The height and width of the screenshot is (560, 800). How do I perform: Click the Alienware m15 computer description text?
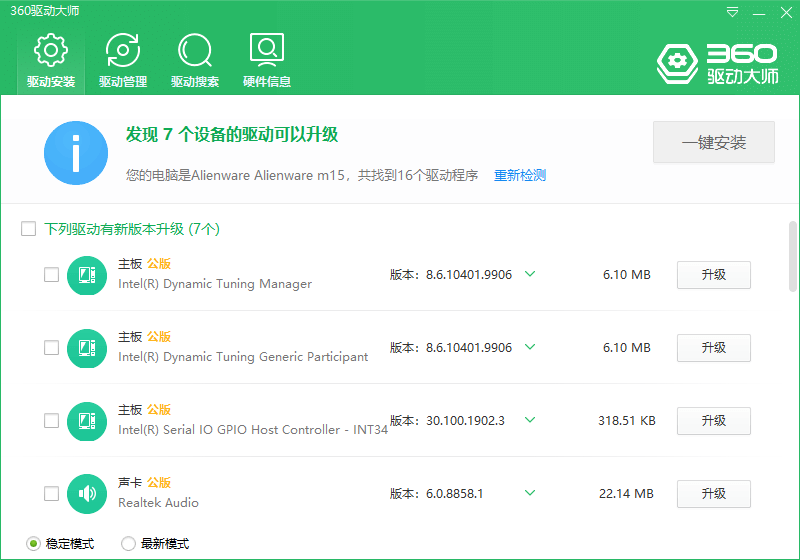tap(302, 175)
